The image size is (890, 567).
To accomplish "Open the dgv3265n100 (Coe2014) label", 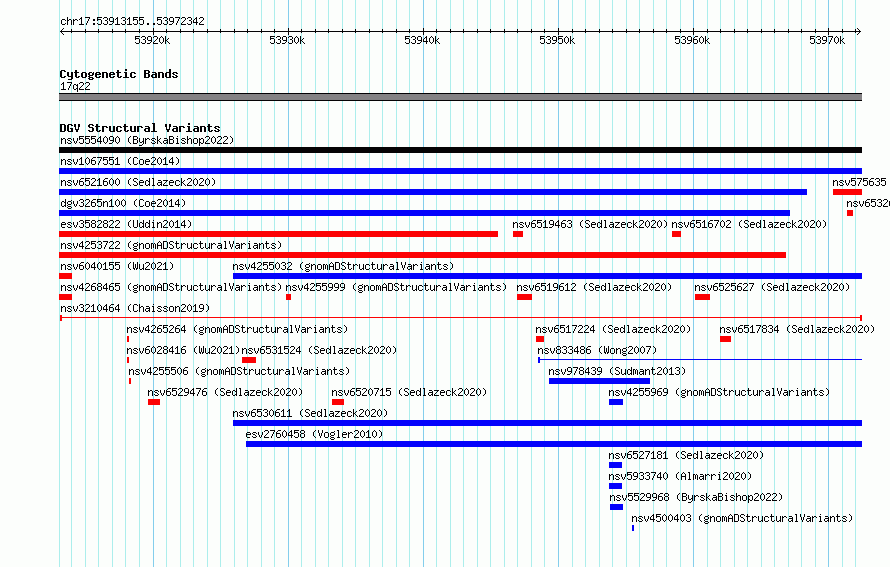I will (x=123, y=203).
